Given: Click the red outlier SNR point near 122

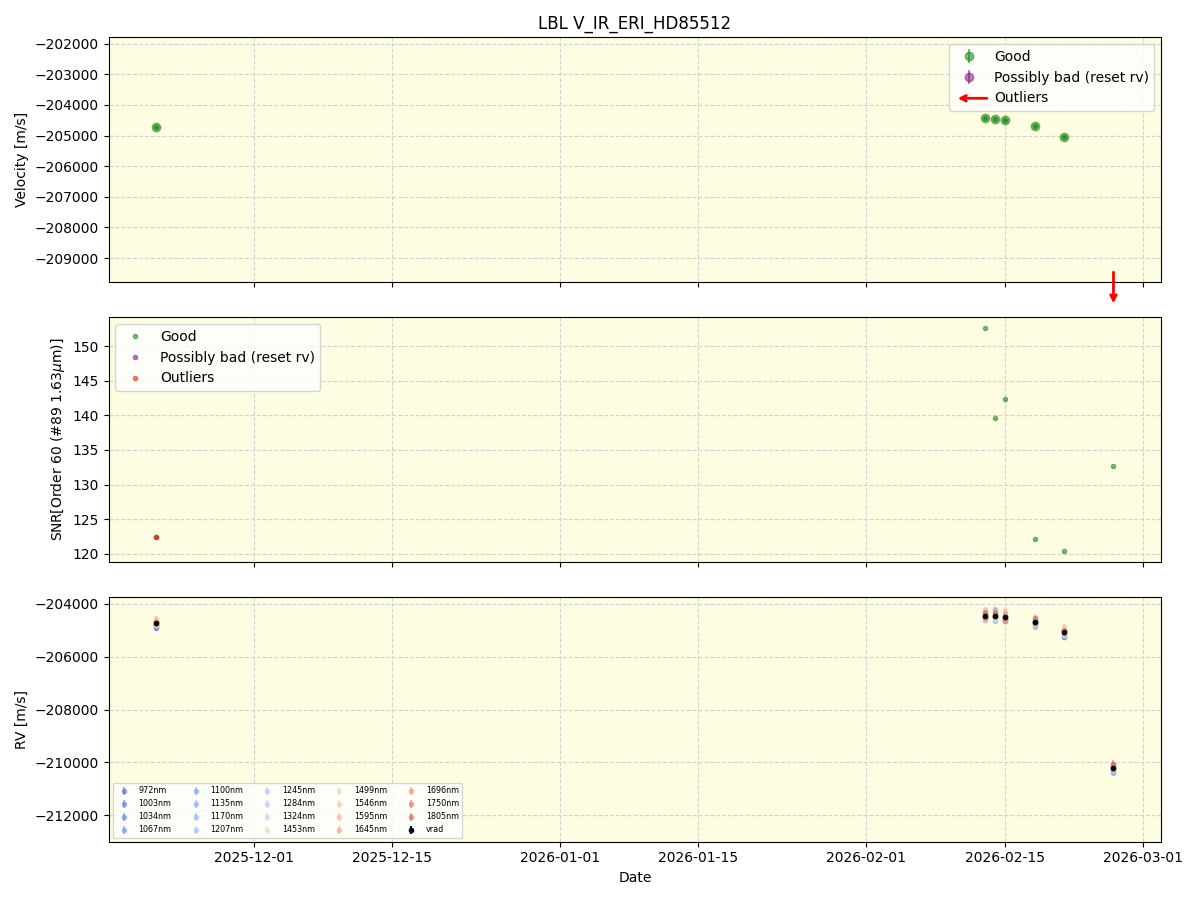Looking at the screenshot, I should tap(156, 537).
